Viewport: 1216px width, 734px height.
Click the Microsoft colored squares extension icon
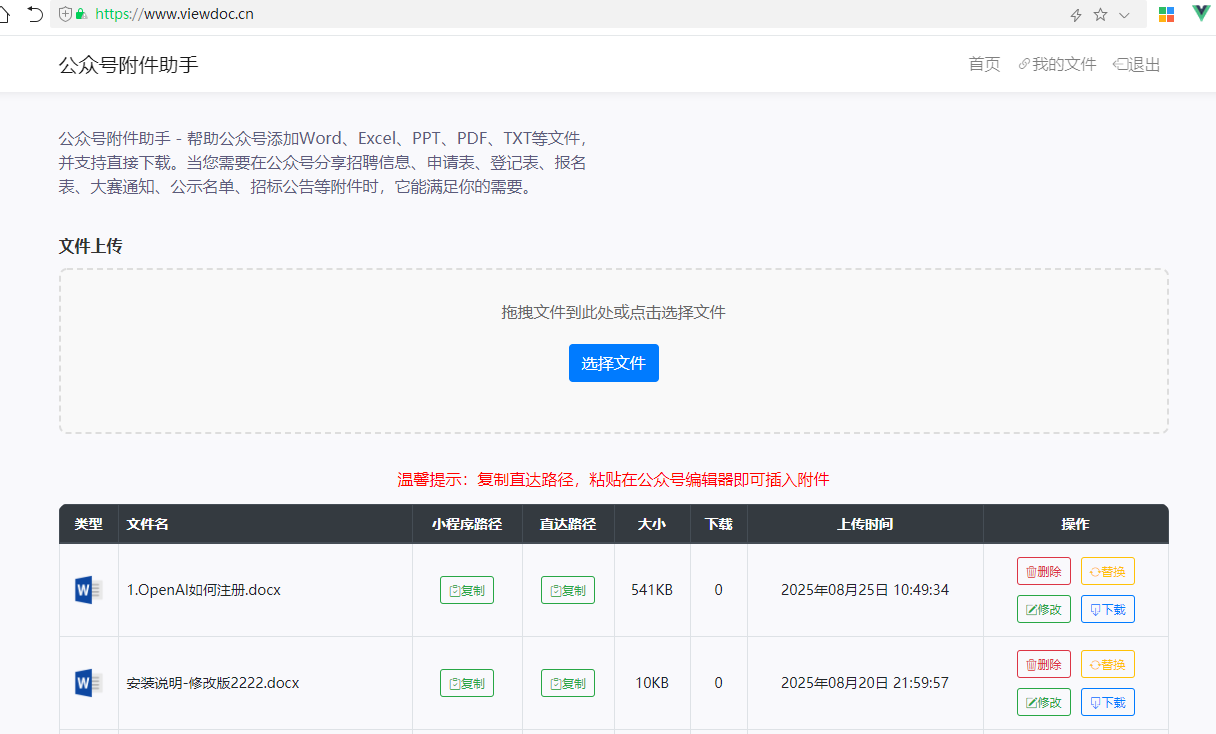pos(1166,14)
